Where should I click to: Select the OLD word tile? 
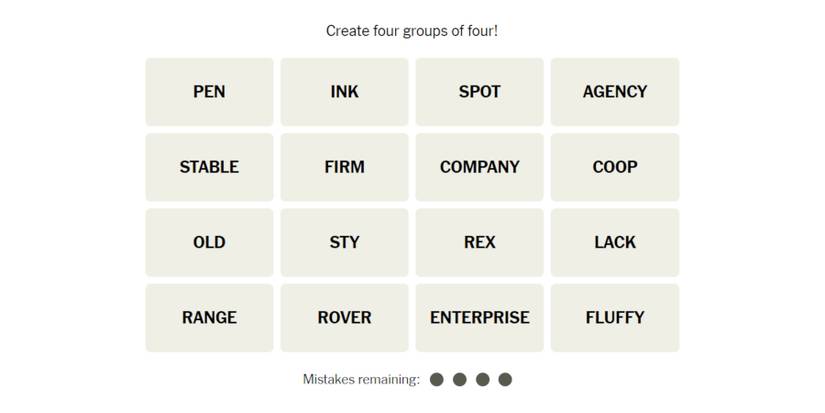(209, 242)
